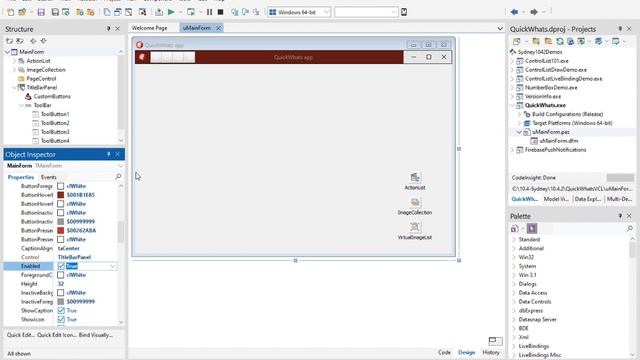Expand the Standard palette category

coord(514,240)
